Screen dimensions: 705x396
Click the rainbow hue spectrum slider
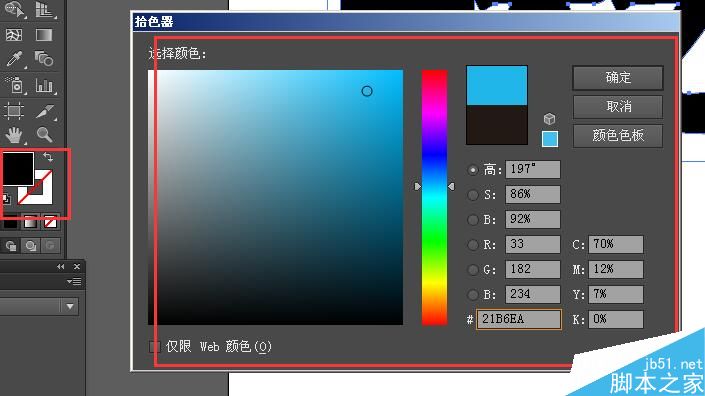(x=434, y=197)
